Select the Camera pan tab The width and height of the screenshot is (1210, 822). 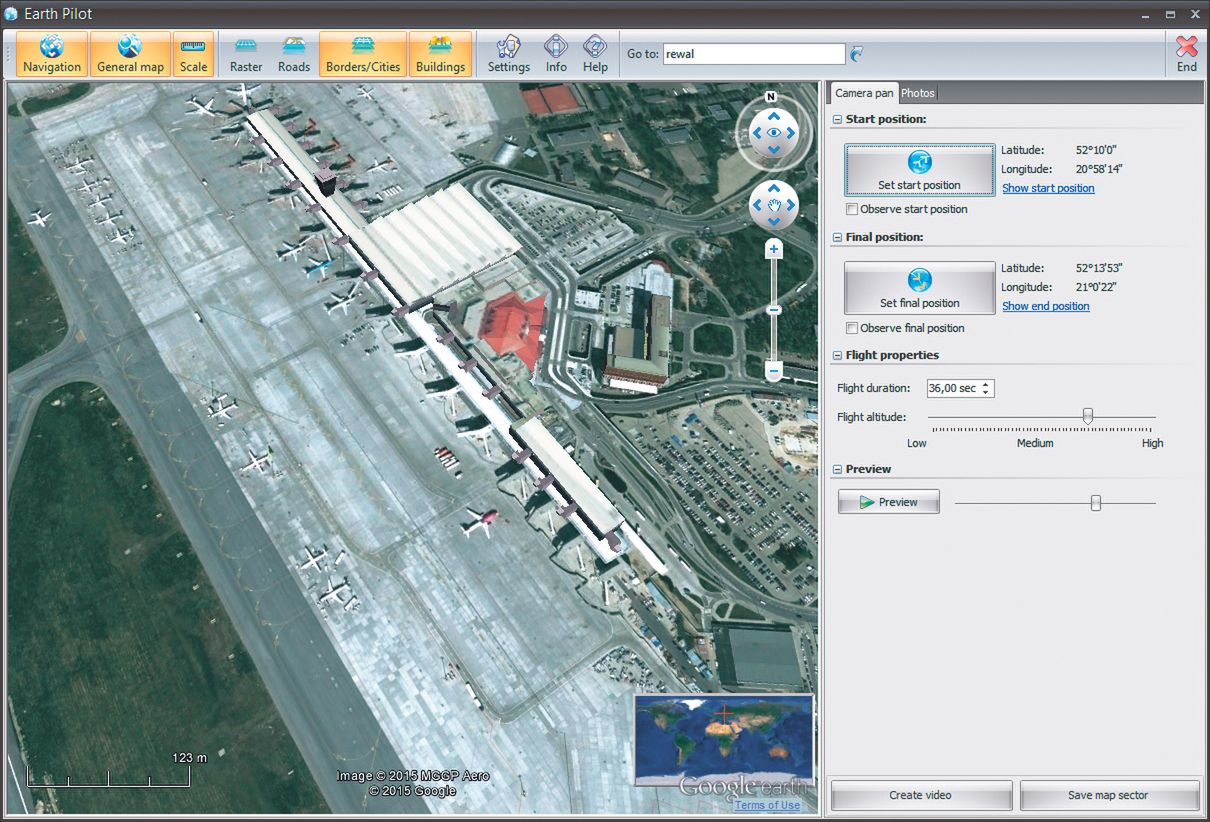coord(864,93)
